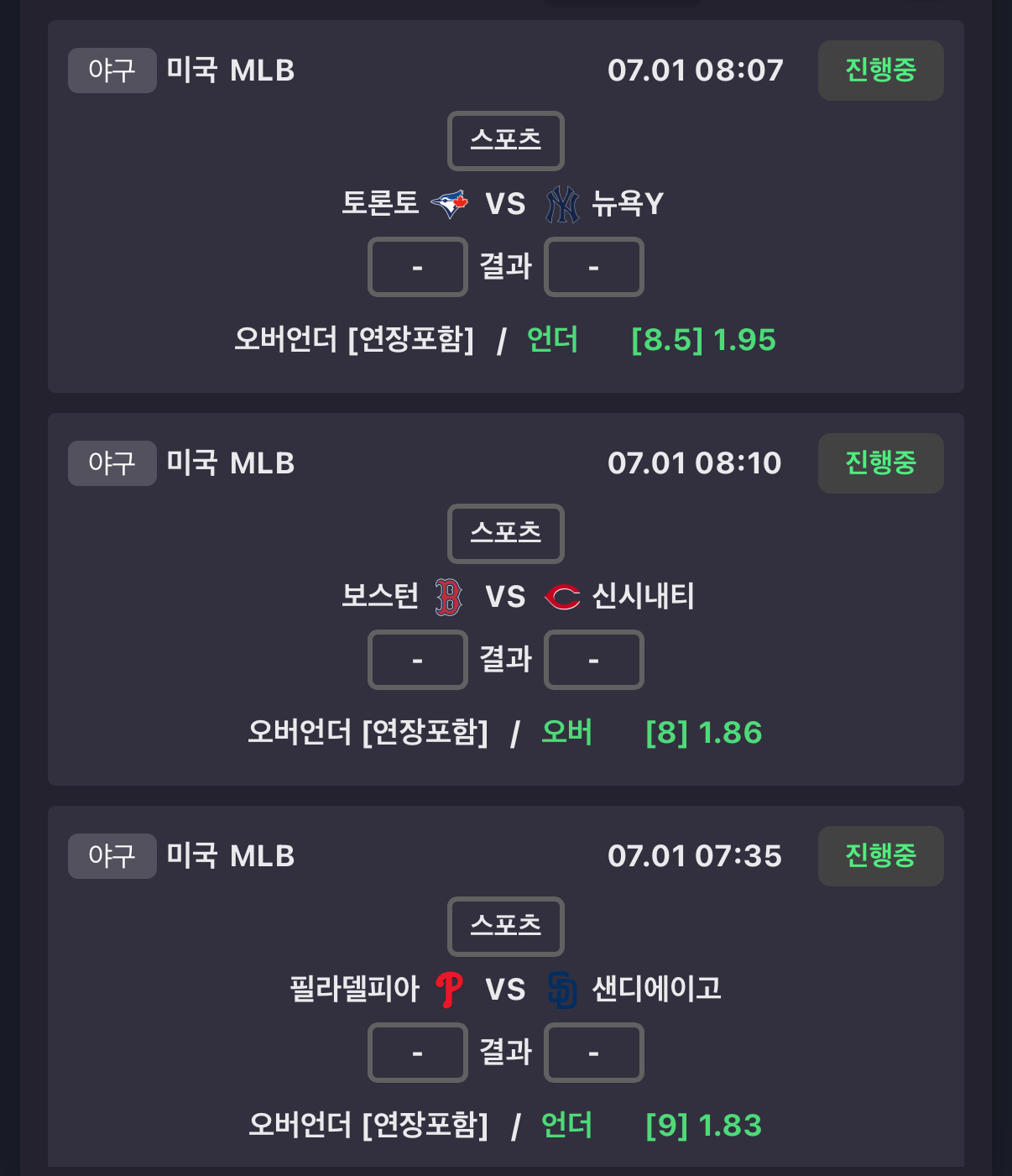
Task: Open the 스포츠 tag on the Boston match
Action: click(x=506, y=533)
